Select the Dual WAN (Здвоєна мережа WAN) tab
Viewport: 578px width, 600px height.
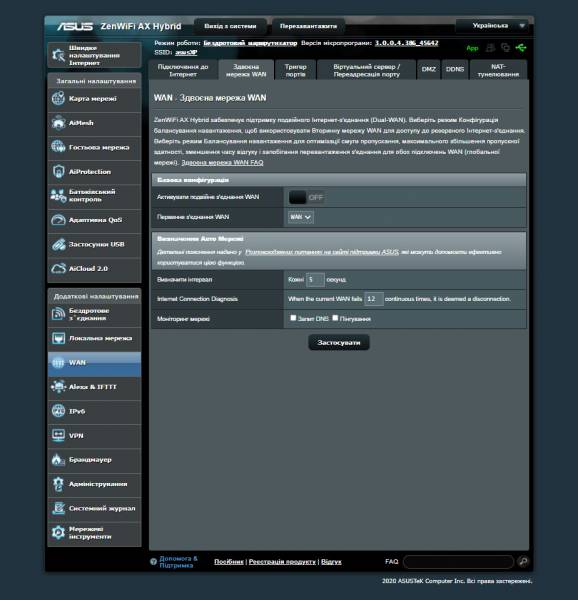tap(246, 70)
